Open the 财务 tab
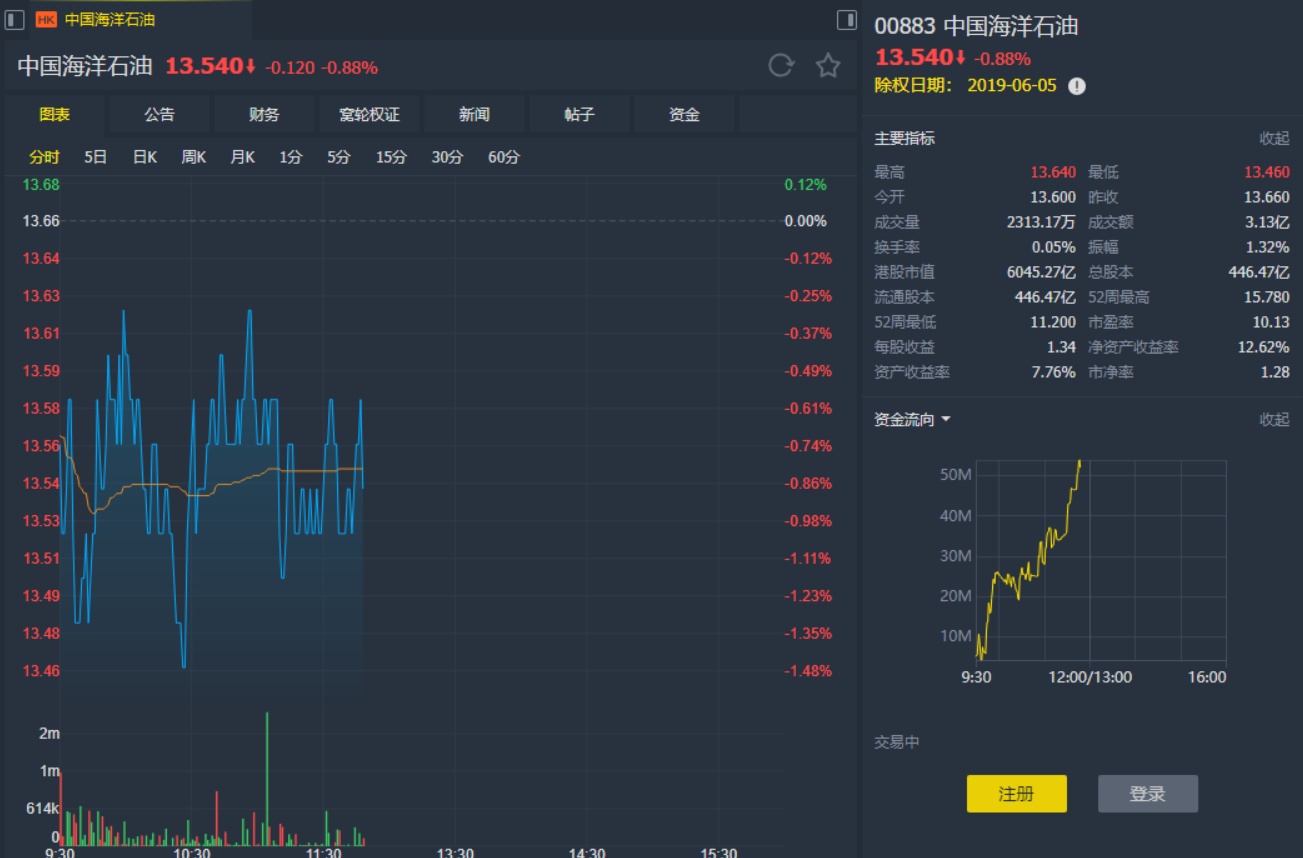This screenshot has height=858, width=1303. [264, 115]
